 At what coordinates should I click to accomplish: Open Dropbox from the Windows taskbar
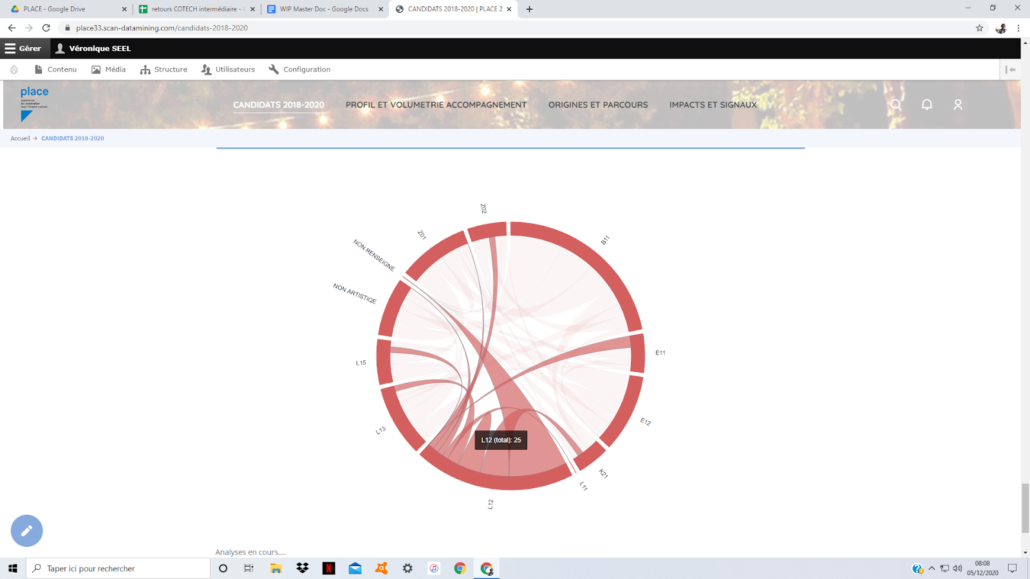coord(302,568)
